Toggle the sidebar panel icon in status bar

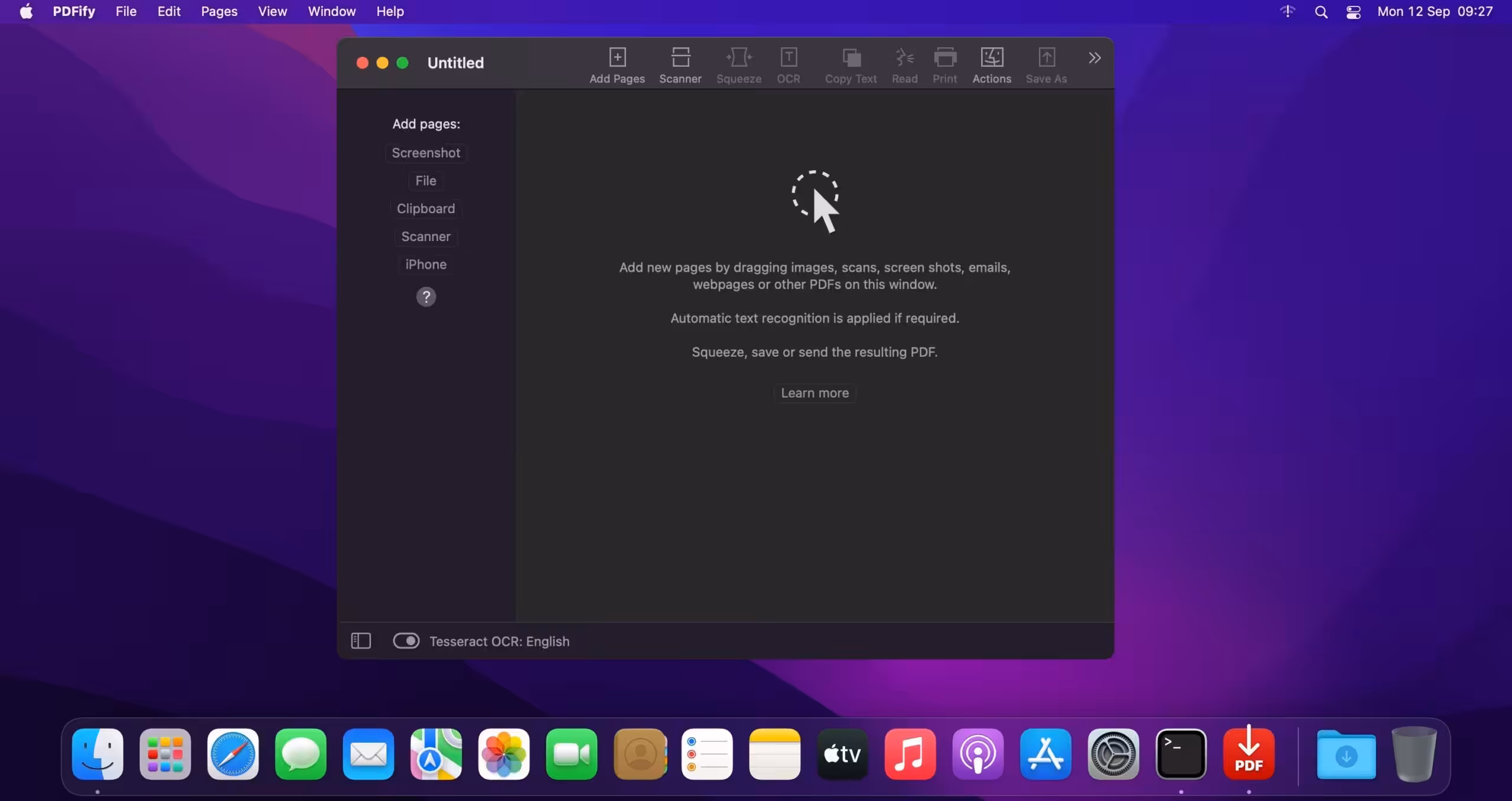[361, 641]
